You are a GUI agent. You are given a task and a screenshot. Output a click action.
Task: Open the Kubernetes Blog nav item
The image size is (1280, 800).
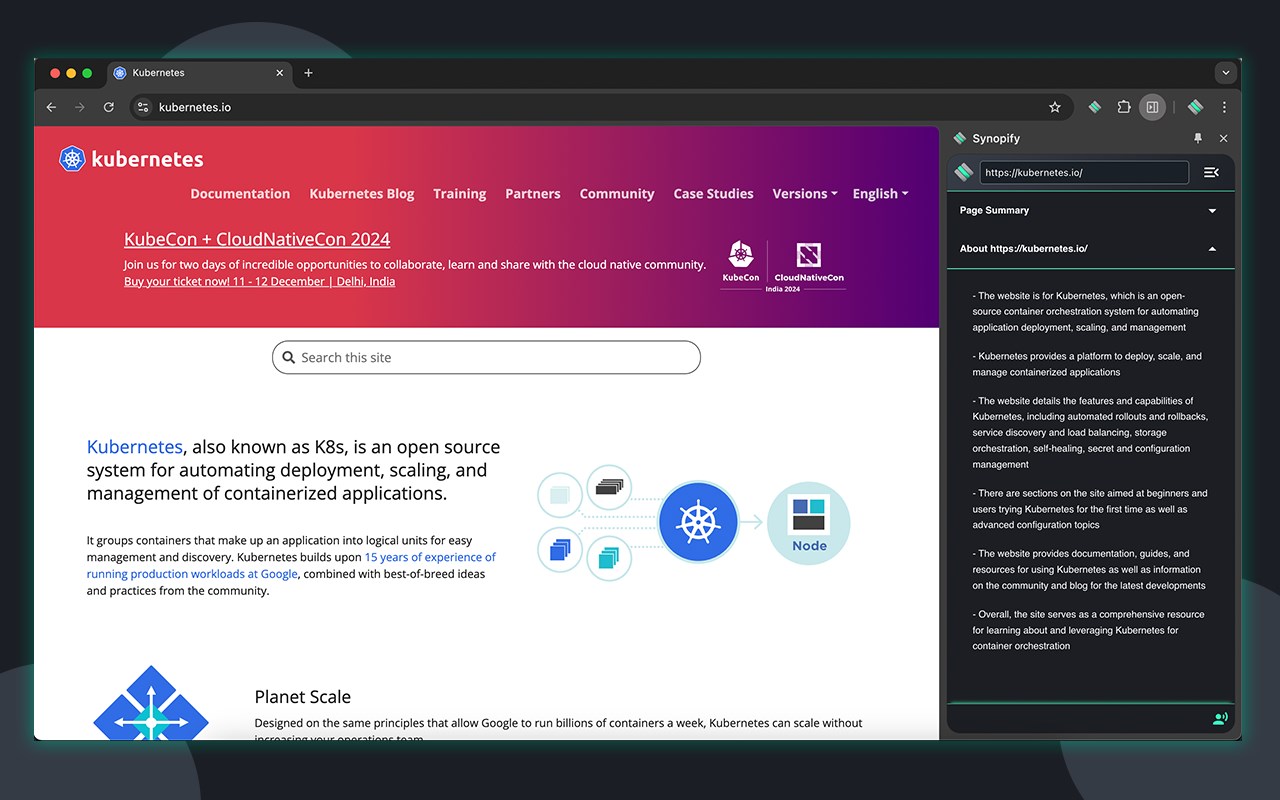[x=362, y=194]
